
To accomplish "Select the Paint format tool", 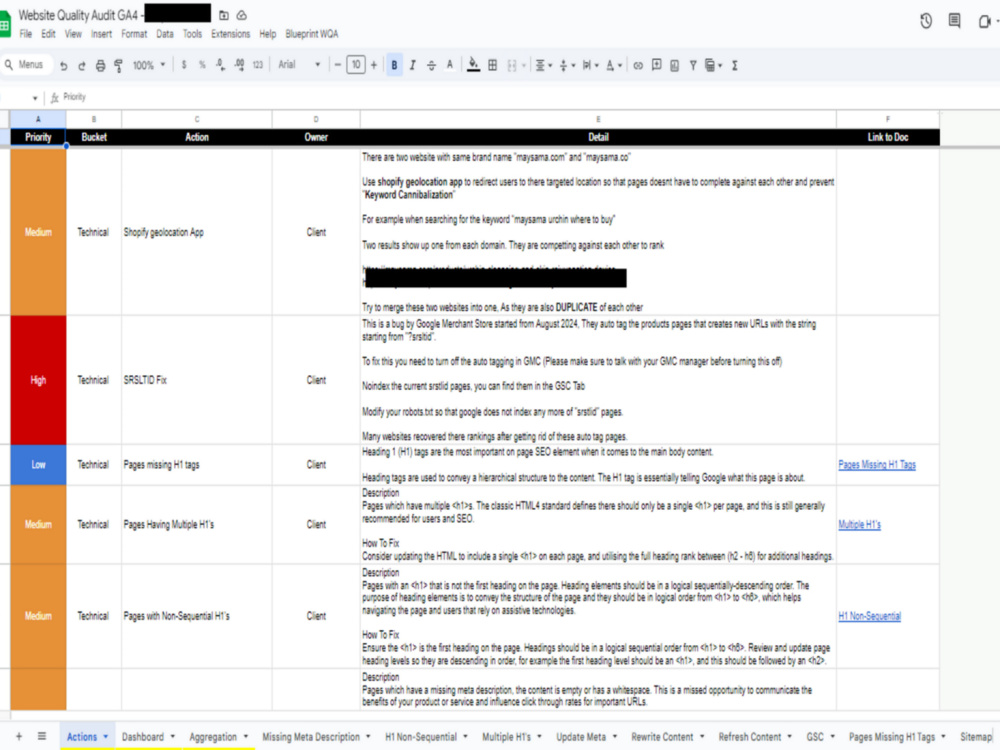I will coord(119,65).
